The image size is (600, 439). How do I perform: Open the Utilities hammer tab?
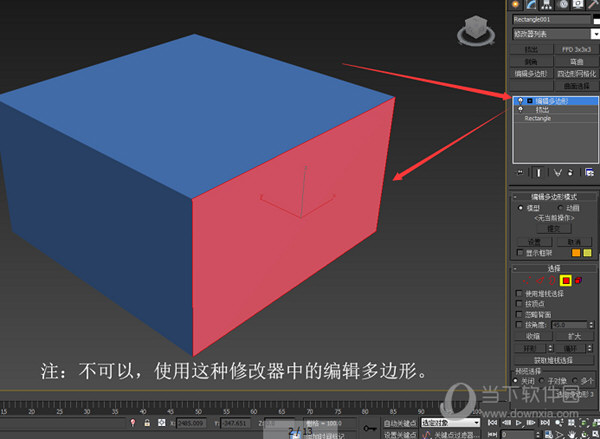(x=593, y=4)
